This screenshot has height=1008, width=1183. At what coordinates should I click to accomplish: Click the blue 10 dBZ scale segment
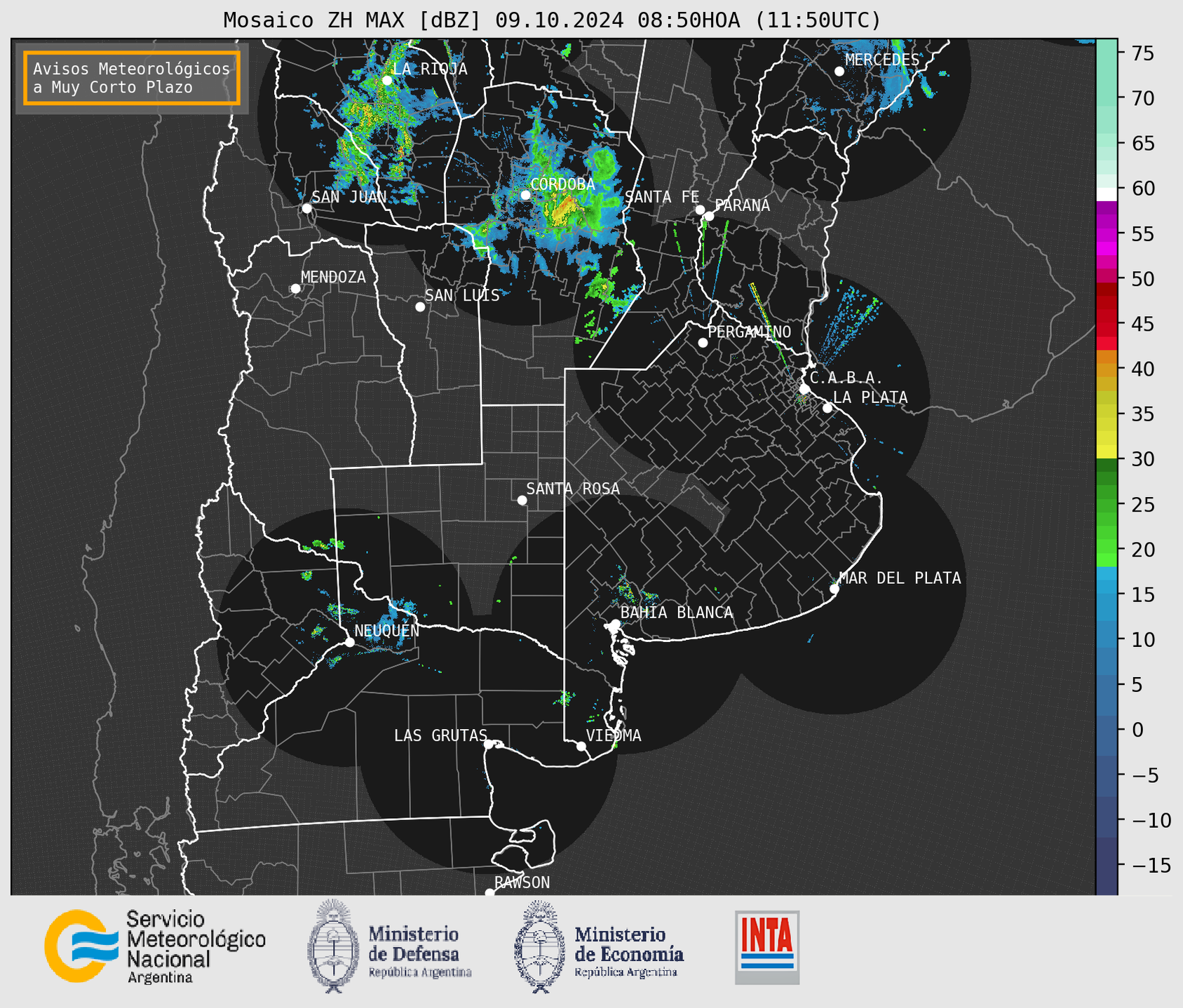pyautogui.click(x=1107, y=640)
